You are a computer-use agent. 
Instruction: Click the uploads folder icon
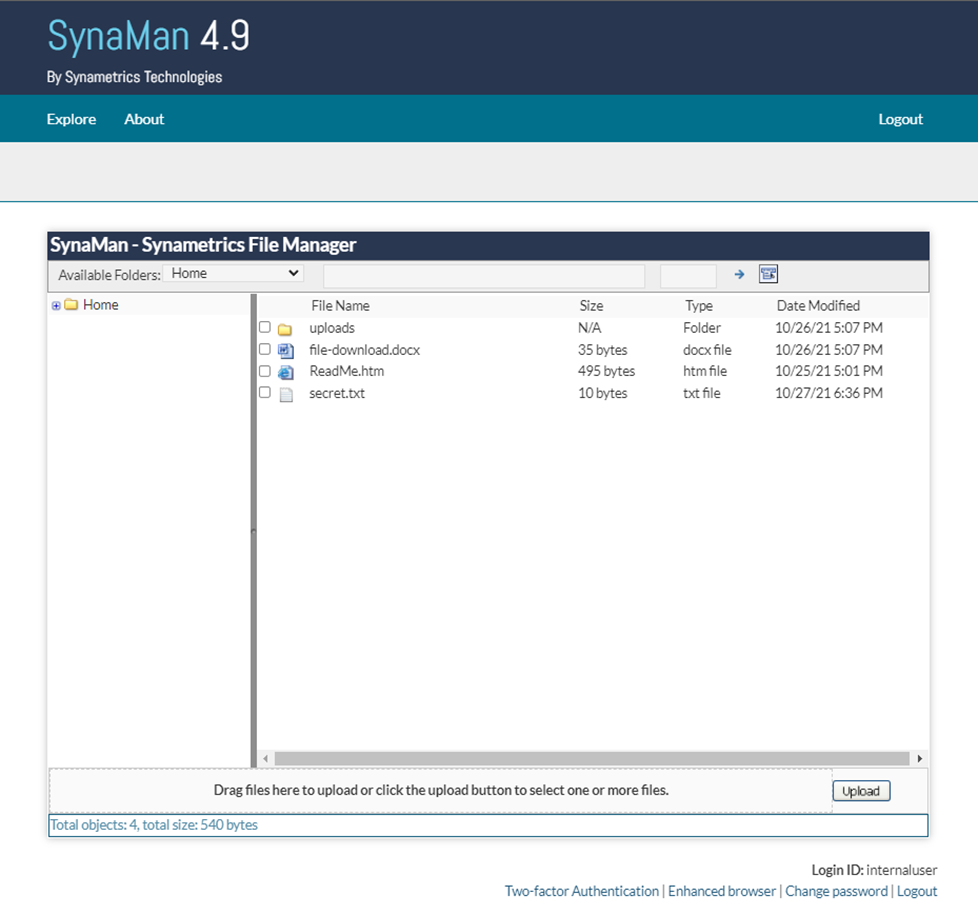(285, 329)
